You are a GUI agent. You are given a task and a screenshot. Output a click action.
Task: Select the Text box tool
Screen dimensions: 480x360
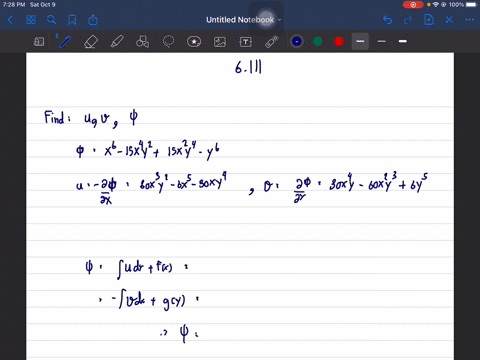click(x=245, y=42)
